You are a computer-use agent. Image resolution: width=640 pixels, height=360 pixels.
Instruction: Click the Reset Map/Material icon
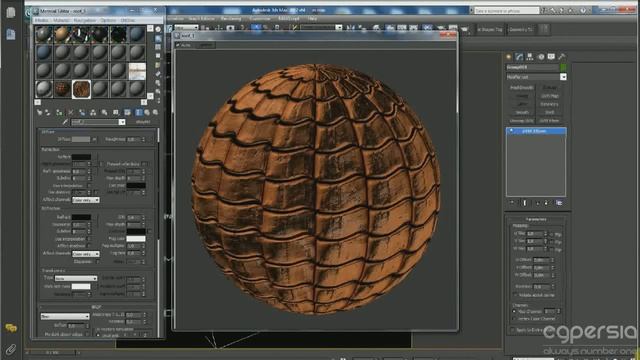pos(71,112)
